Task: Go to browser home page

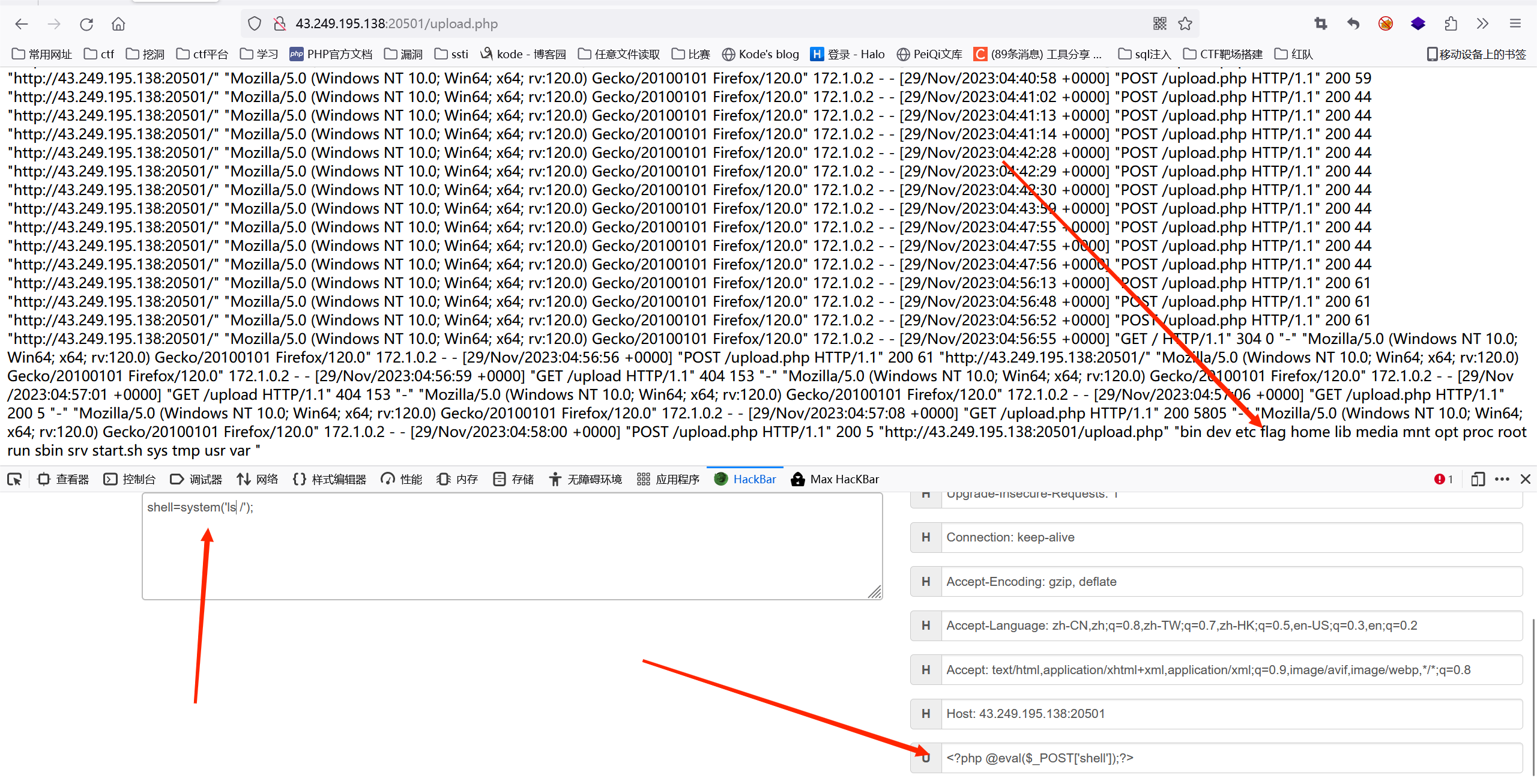Action: (x=118, y=24)
